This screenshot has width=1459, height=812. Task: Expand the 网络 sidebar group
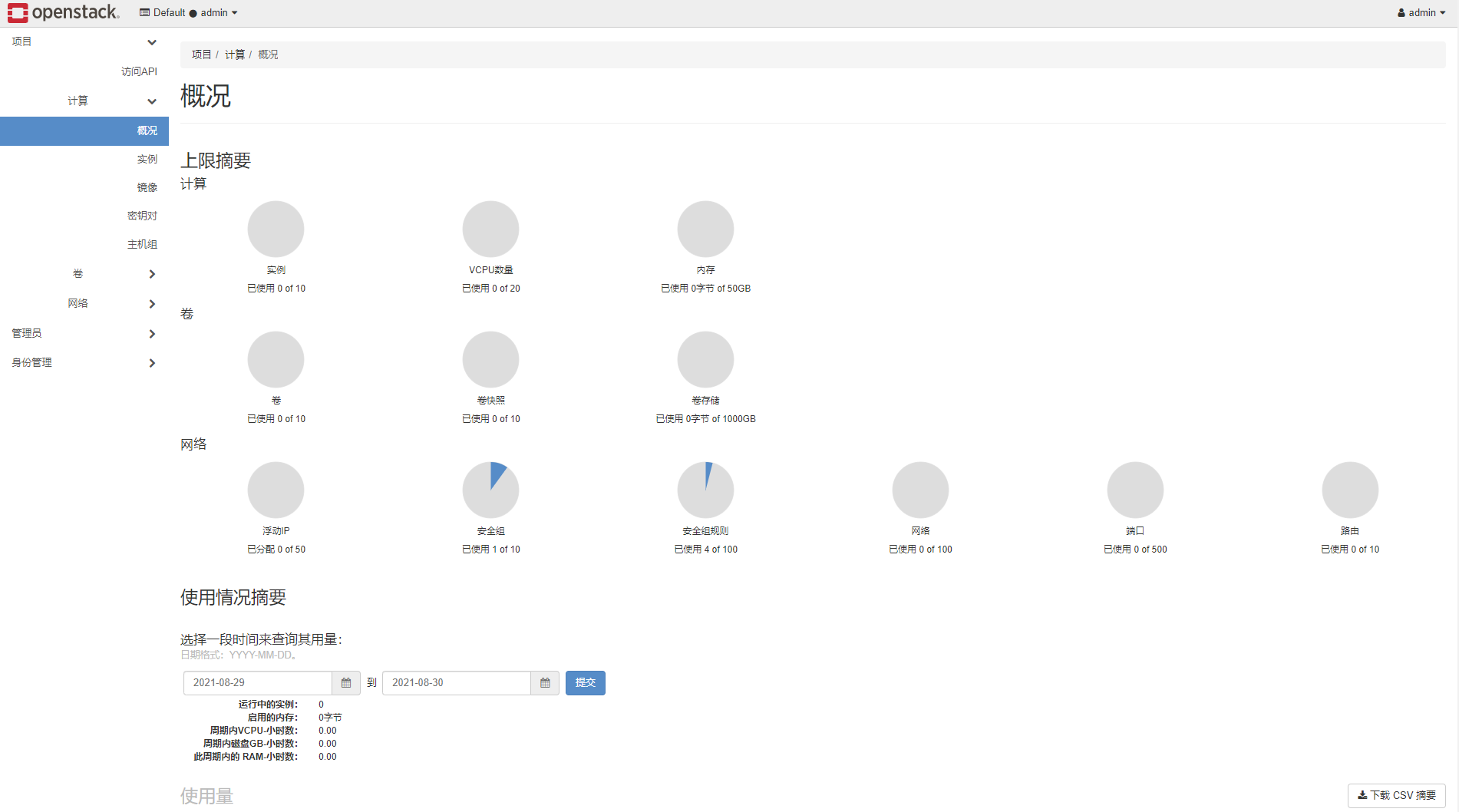pos(84,303)
